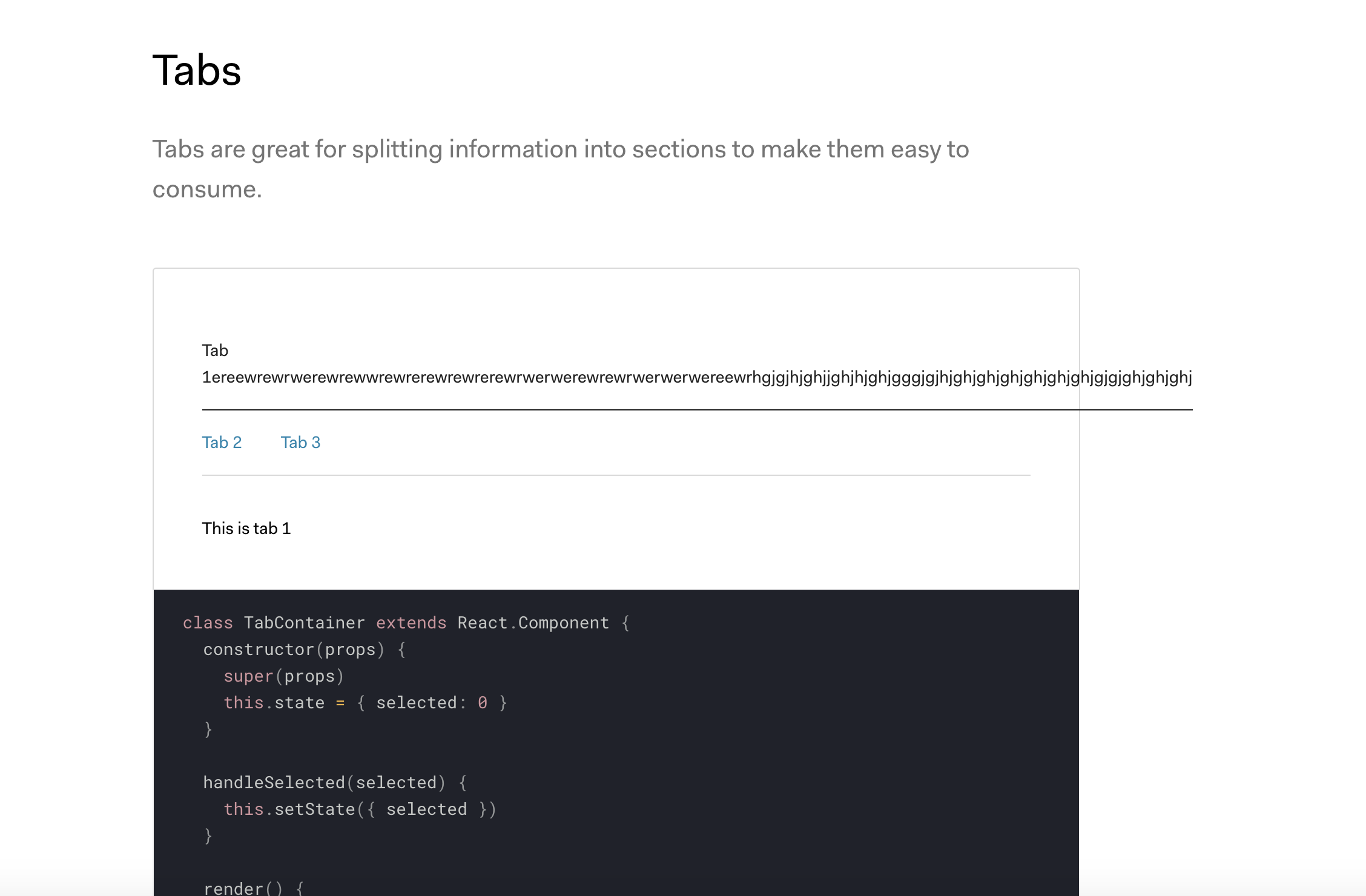Click React.Component in the class definition
The image size is (1366, 896).
pos(532,622)
